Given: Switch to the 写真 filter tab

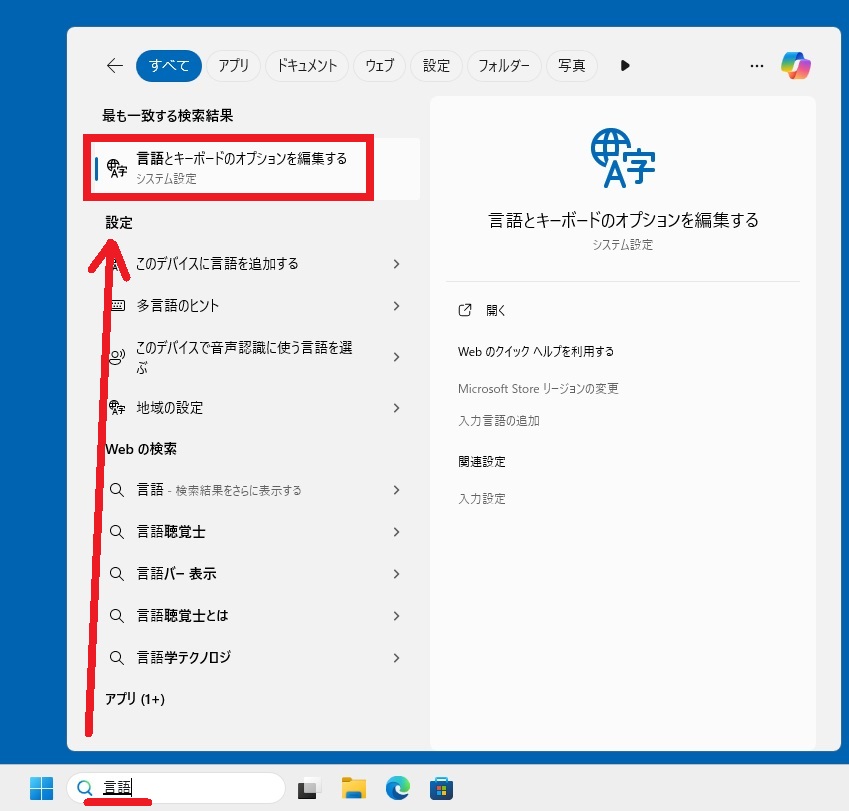Looking at the screenshot, I should pos(572,66).
